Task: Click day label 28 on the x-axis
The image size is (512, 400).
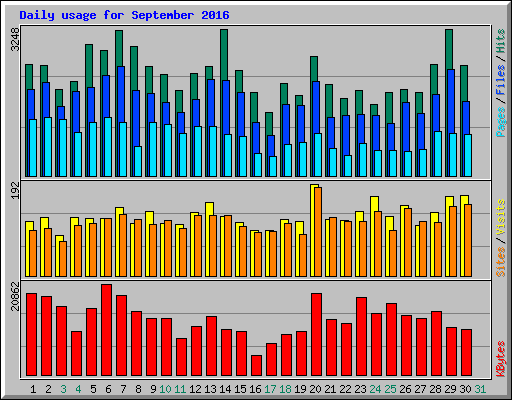Action: coord(435,389)
